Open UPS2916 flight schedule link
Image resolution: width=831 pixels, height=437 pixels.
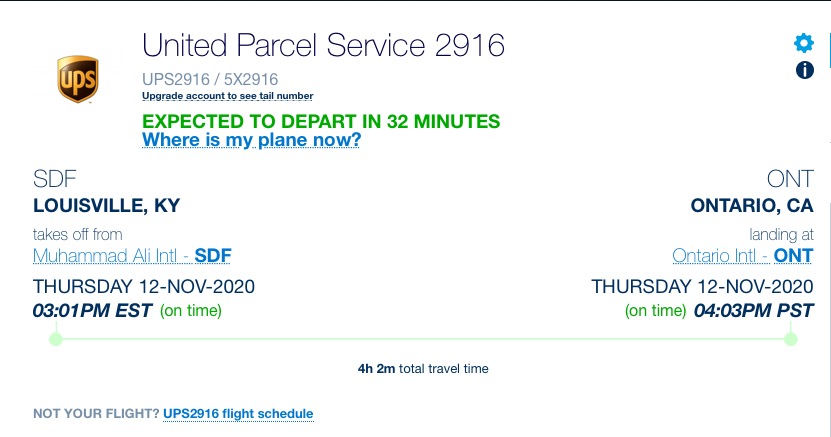pos(238,414)
